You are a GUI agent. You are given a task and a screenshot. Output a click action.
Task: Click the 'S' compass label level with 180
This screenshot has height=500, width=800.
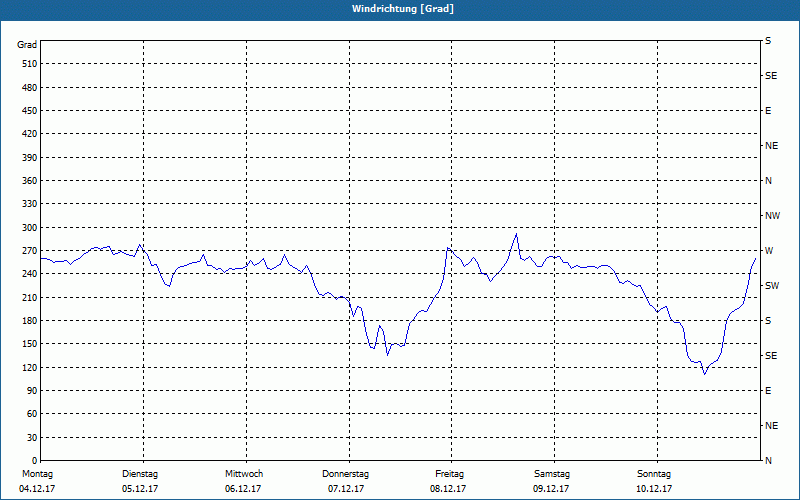click(x=768, y=321)
